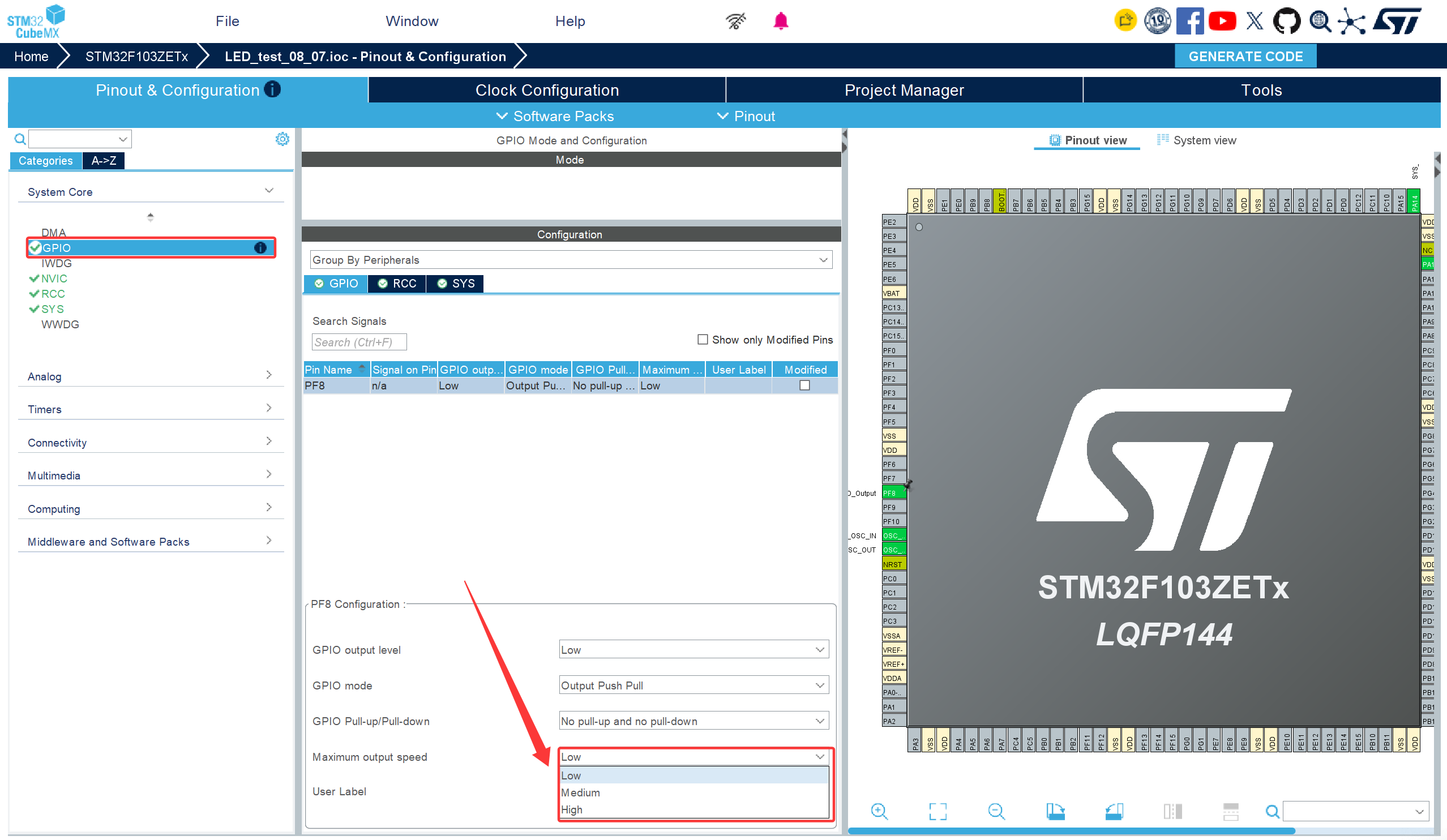The width and height of the screenshot is (1447, 840).
Task: Zoom out of the chip pinout view
Action: [x=996, y=811]
